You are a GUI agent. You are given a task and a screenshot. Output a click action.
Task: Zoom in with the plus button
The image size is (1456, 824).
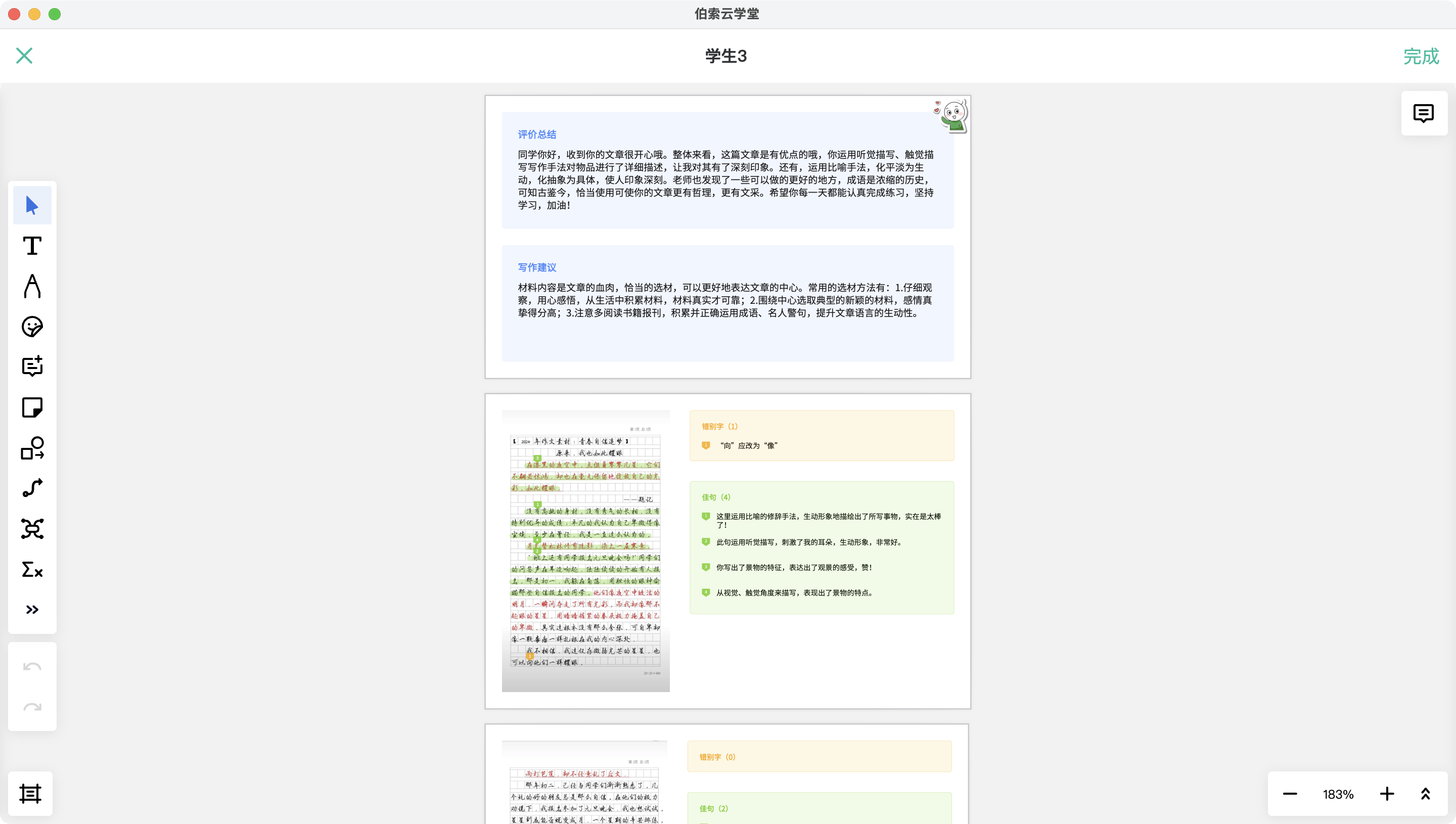pos(1387,794)
